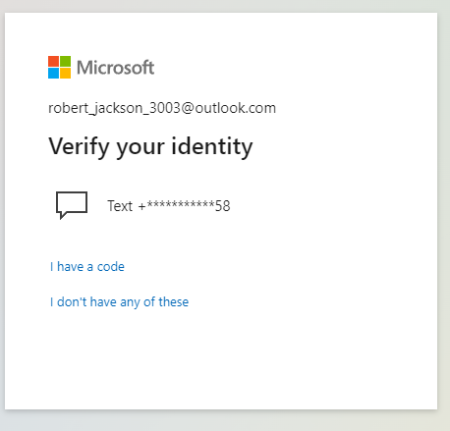Click the word "identity" in the heading
This screenshot has height=431, width=450.
(x=212, y=146)
